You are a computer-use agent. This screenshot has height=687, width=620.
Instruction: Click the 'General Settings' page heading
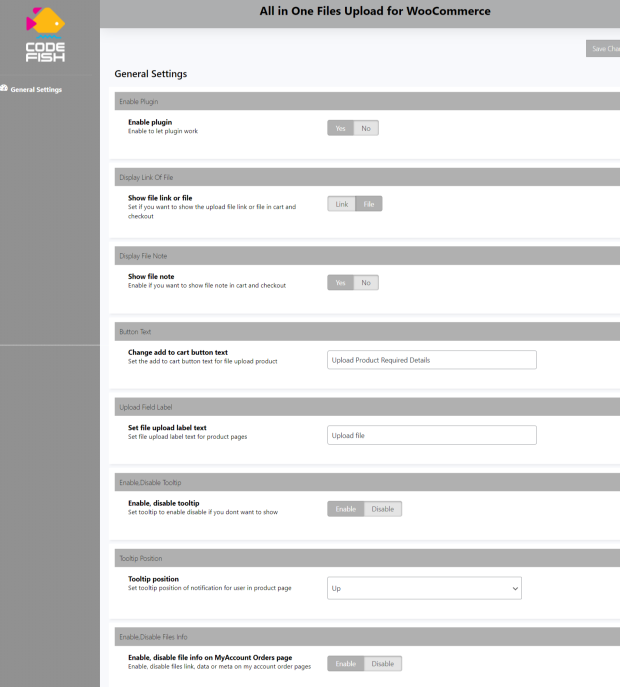tap(151, 74)
